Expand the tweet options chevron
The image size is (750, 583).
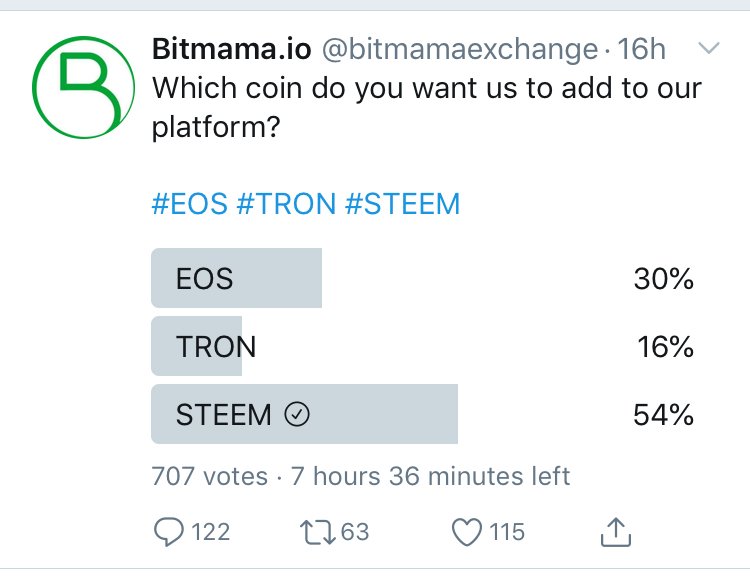coord(708,48)
